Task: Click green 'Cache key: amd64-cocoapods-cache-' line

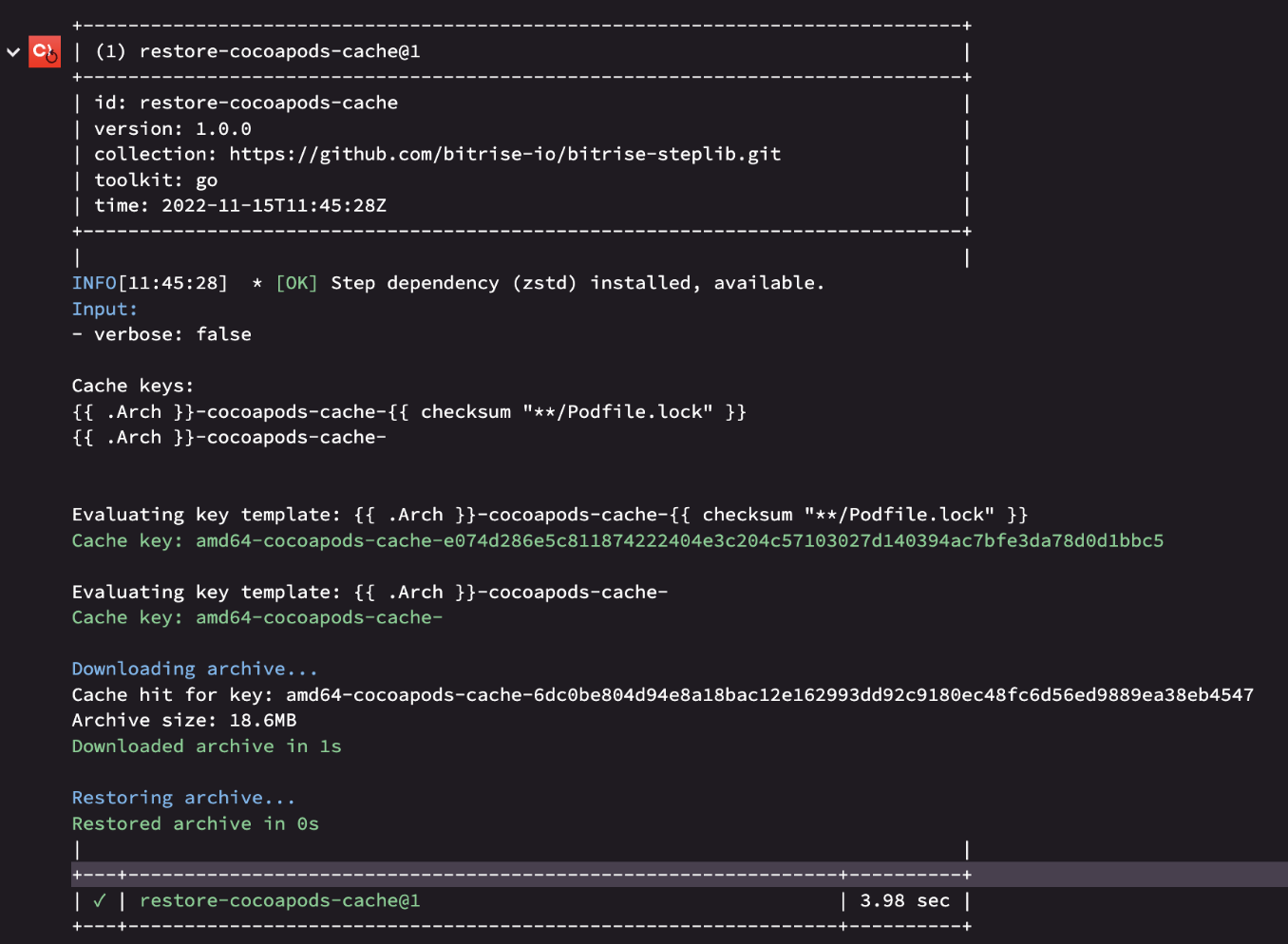Action: [x=257, y=617]
